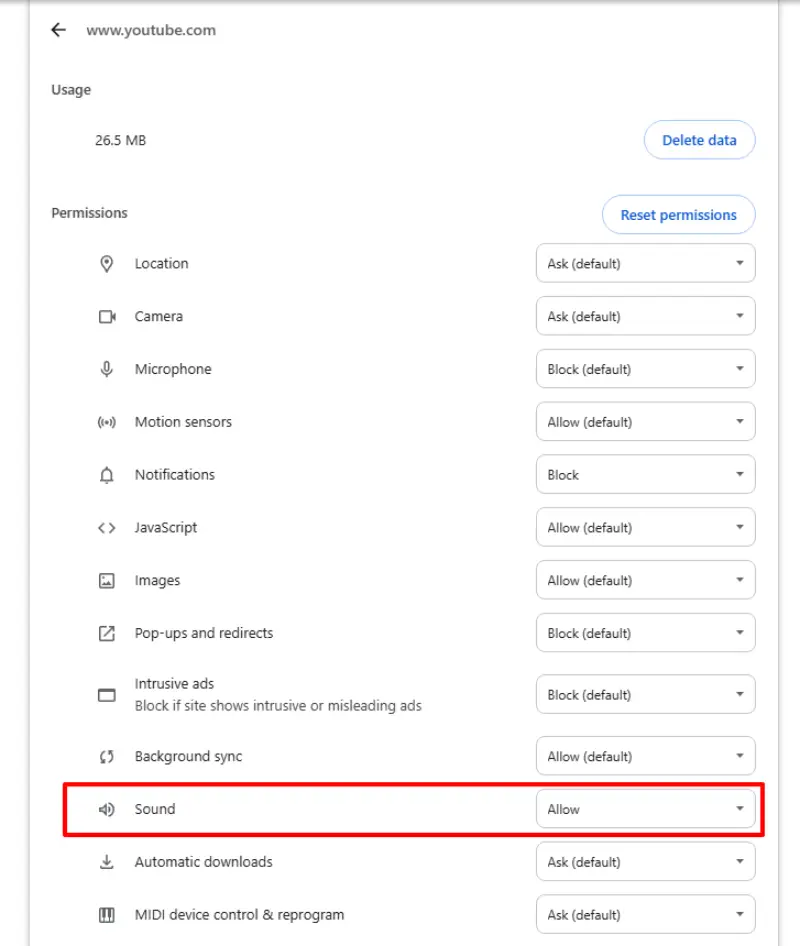The width and height of the screenshot is (800, 946).
Task: Open the Background sync dropdown
Action: click(x=645, y=757)
